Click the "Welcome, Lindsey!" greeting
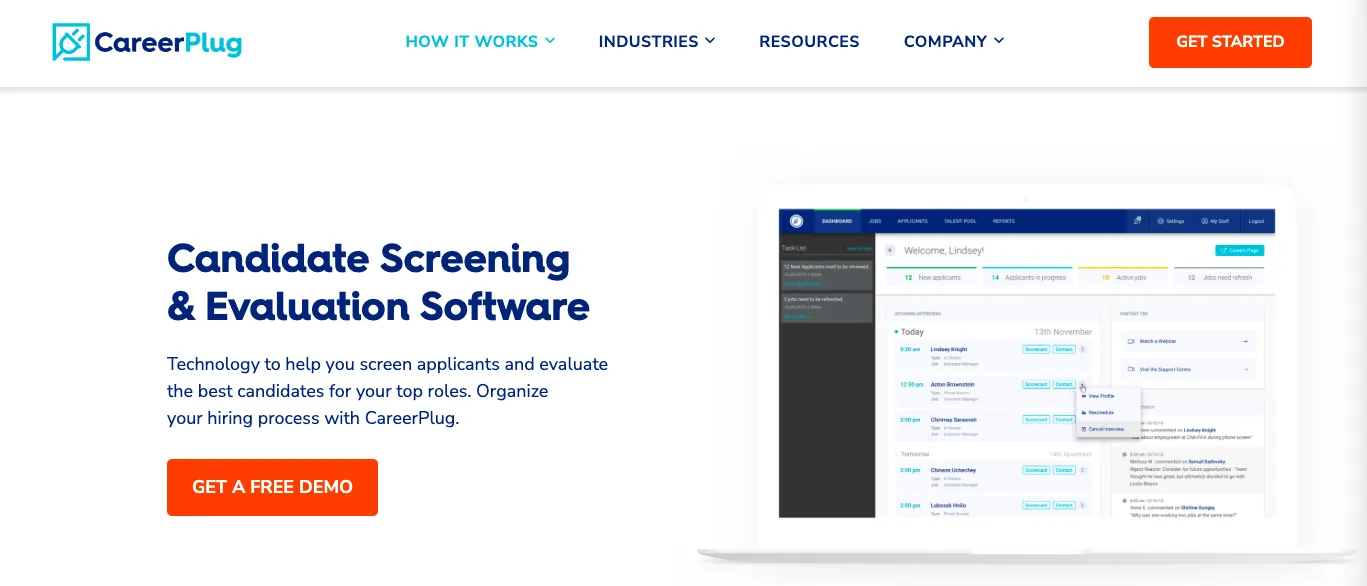 946,250
